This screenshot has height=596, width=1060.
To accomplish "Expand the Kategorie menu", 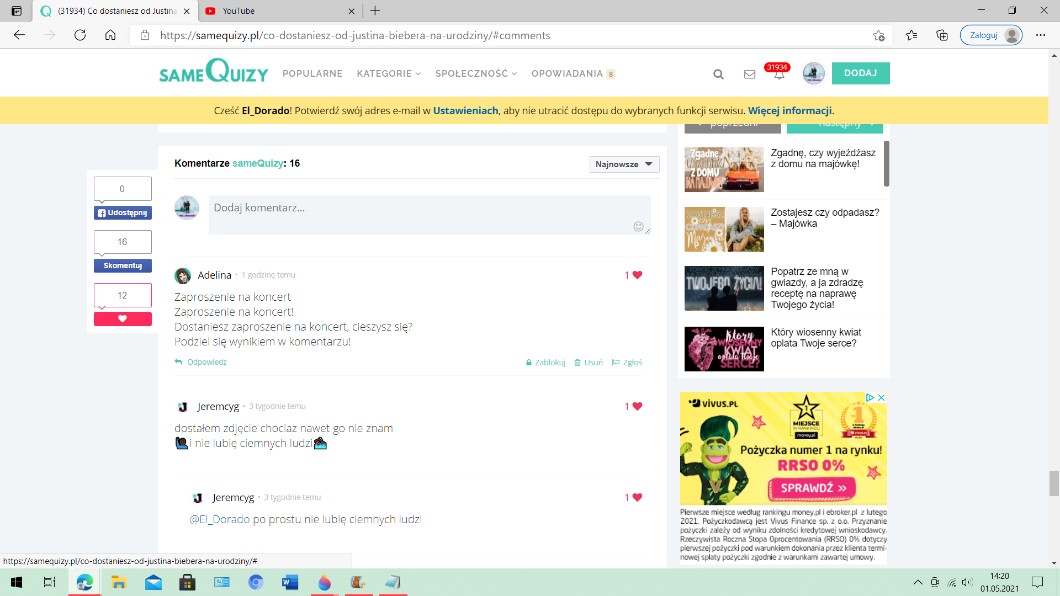I will pyautogui.click(x=388, y=74).
